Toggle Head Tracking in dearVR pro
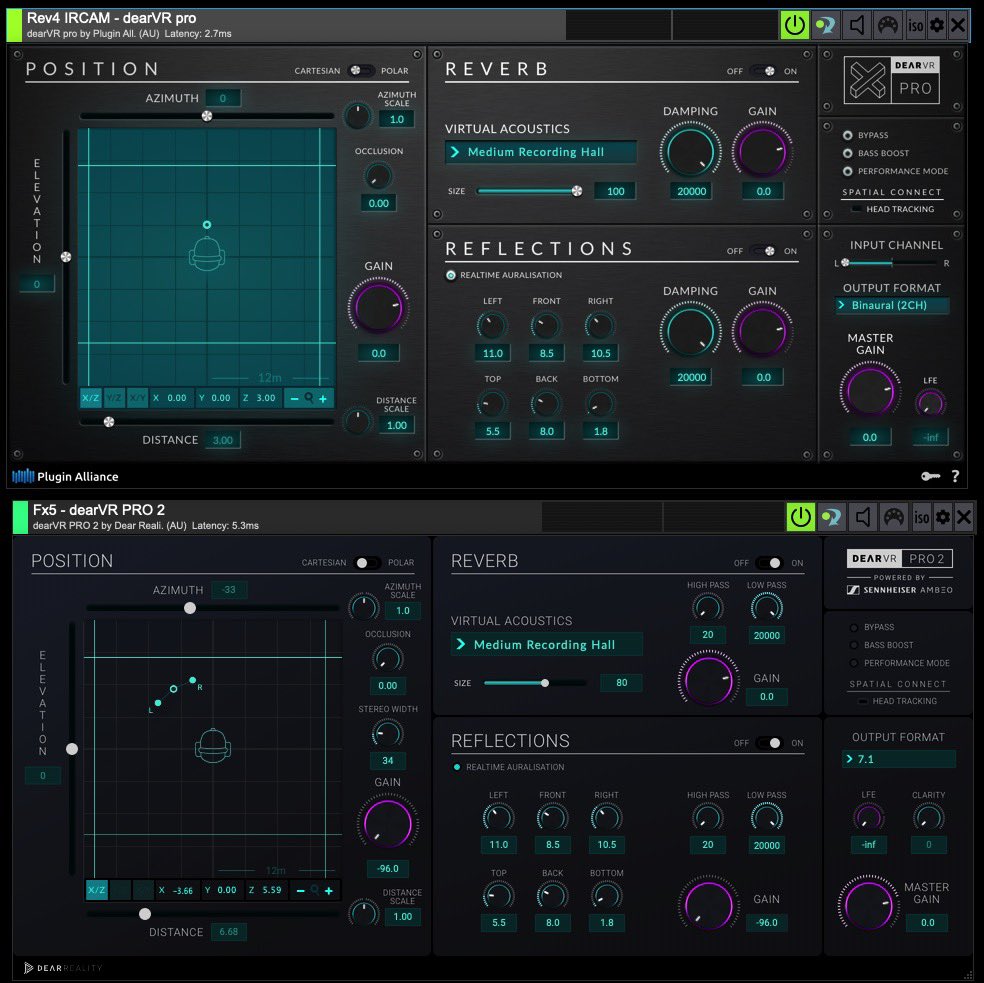This screenshot has width=984, height=983. [856, 209]
